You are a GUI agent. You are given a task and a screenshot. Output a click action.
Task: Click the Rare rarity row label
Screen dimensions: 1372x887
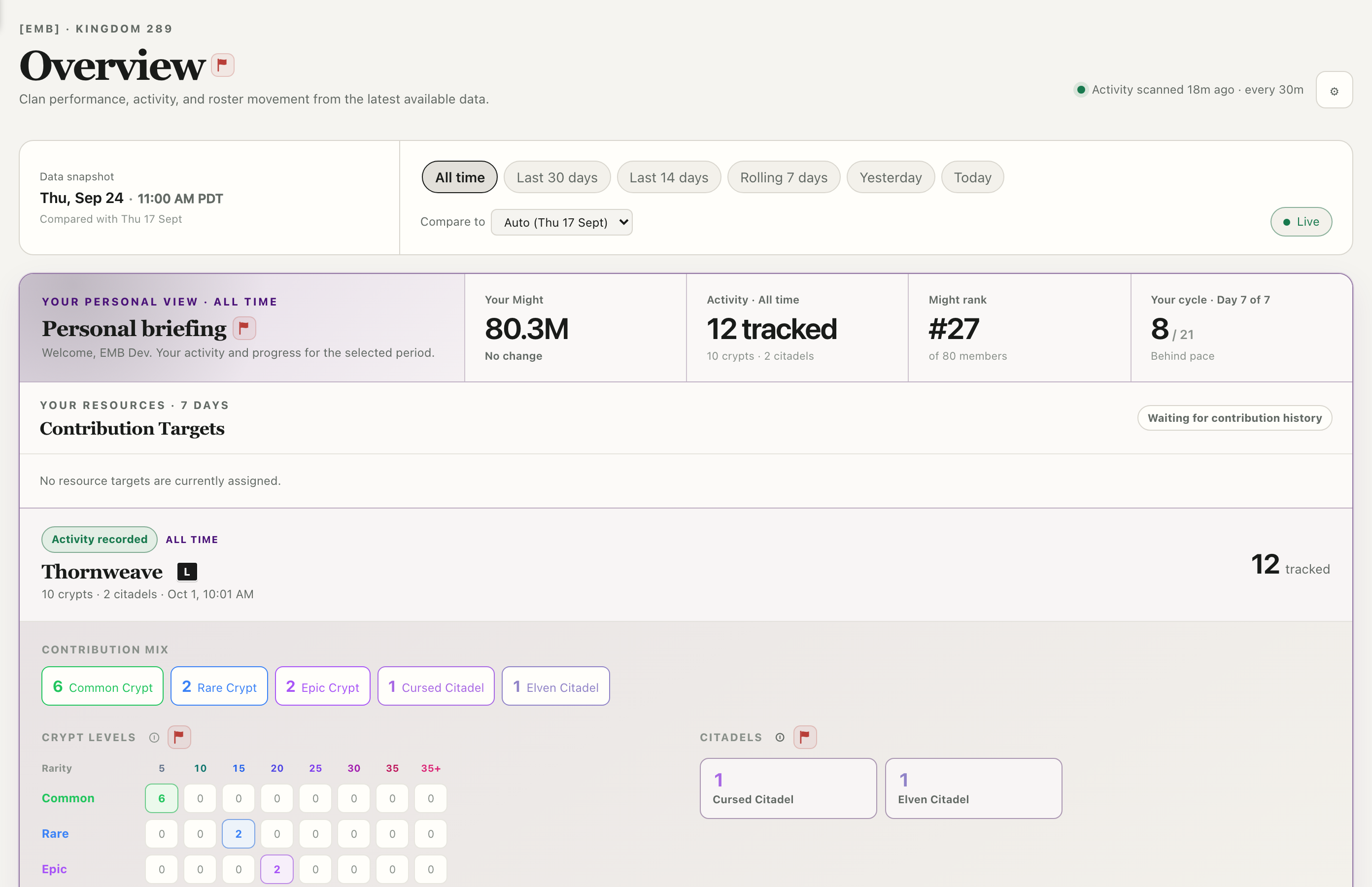(55, 834)
